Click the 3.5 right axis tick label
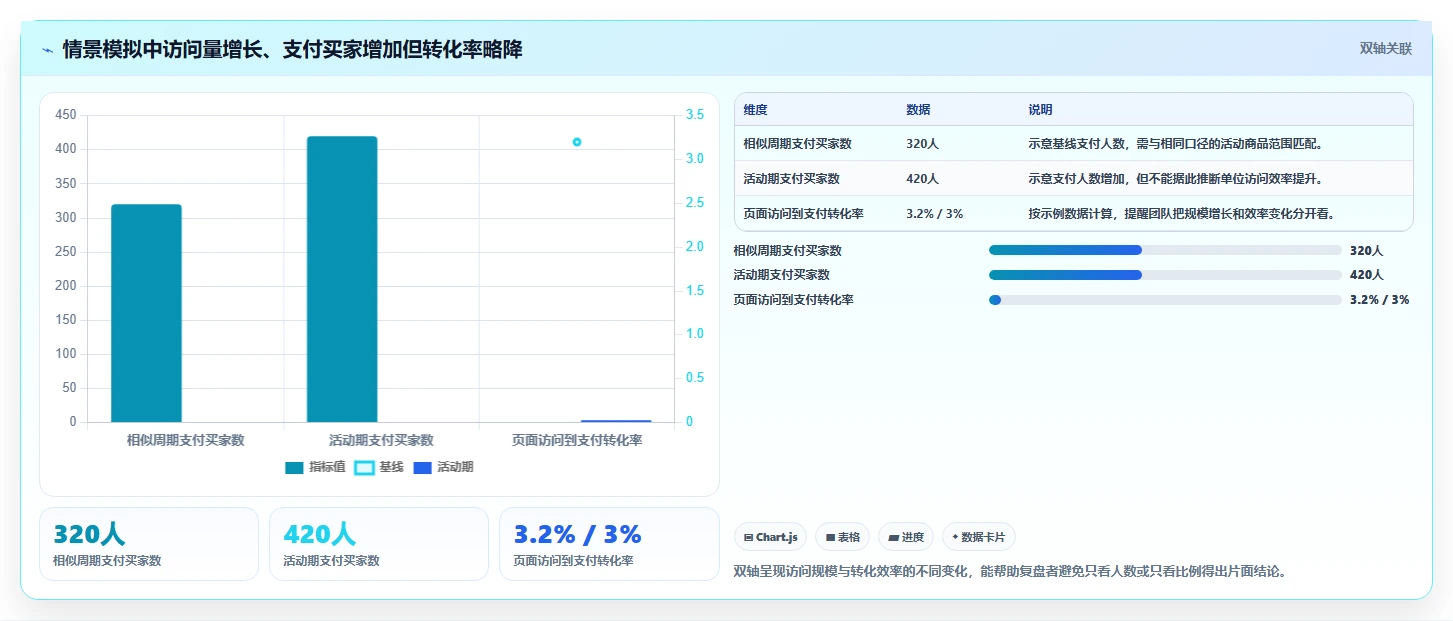This screenshot has width=1453, height=621. coord(695,115)
